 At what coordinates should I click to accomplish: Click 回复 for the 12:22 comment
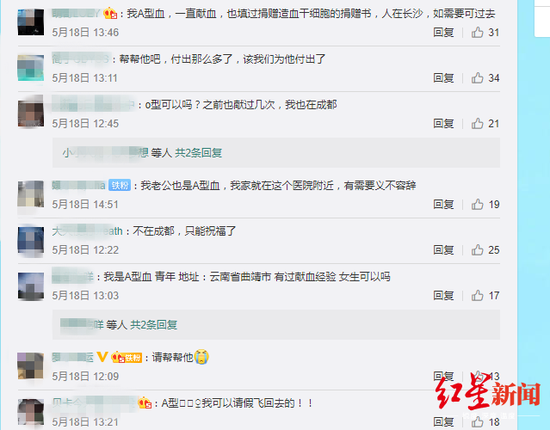point(443,250)
